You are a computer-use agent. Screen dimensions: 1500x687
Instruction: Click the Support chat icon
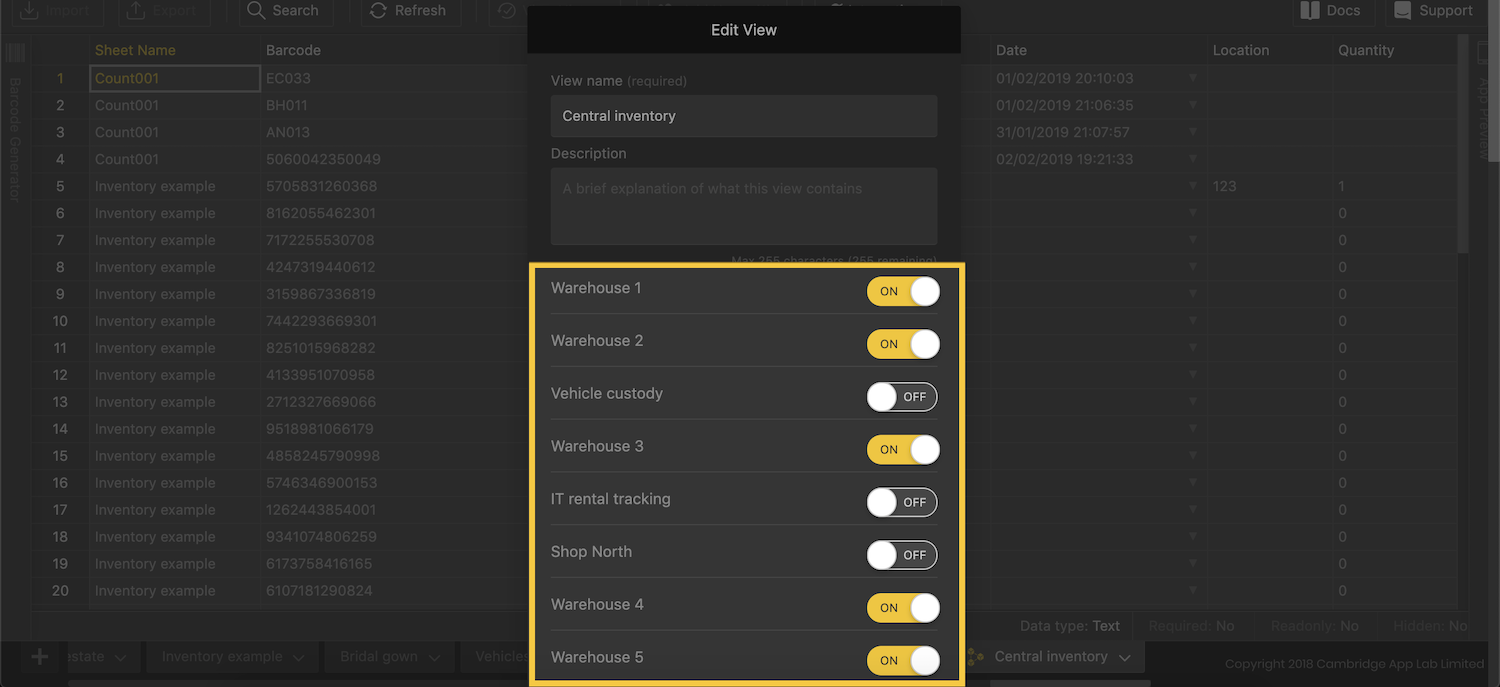(x=1402, y=11)
